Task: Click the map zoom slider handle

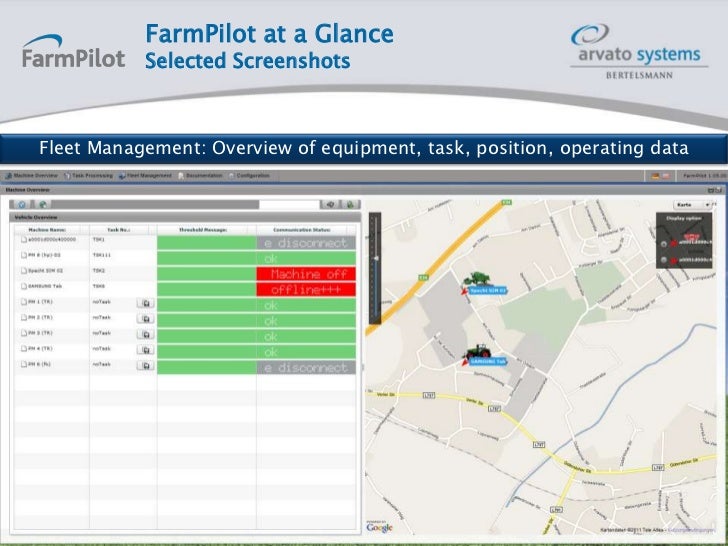Action: pyautogui.click(x=376, y=258)
